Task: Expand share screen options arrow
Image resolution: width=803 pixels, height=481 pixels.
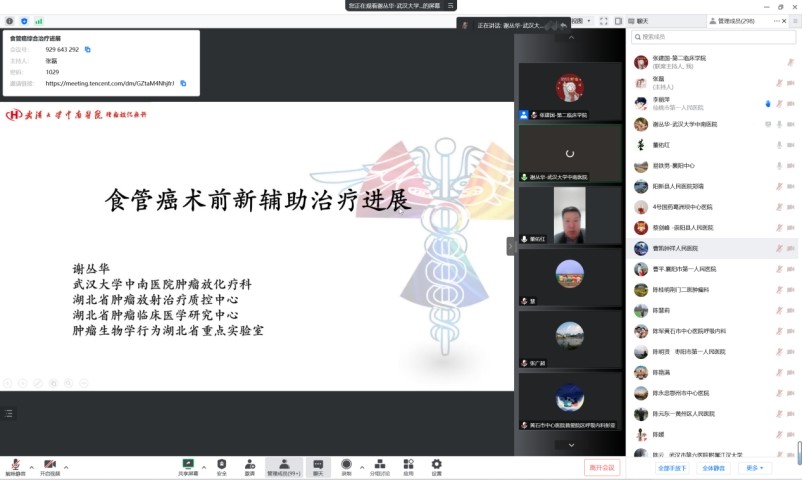Action: [204, 467]
